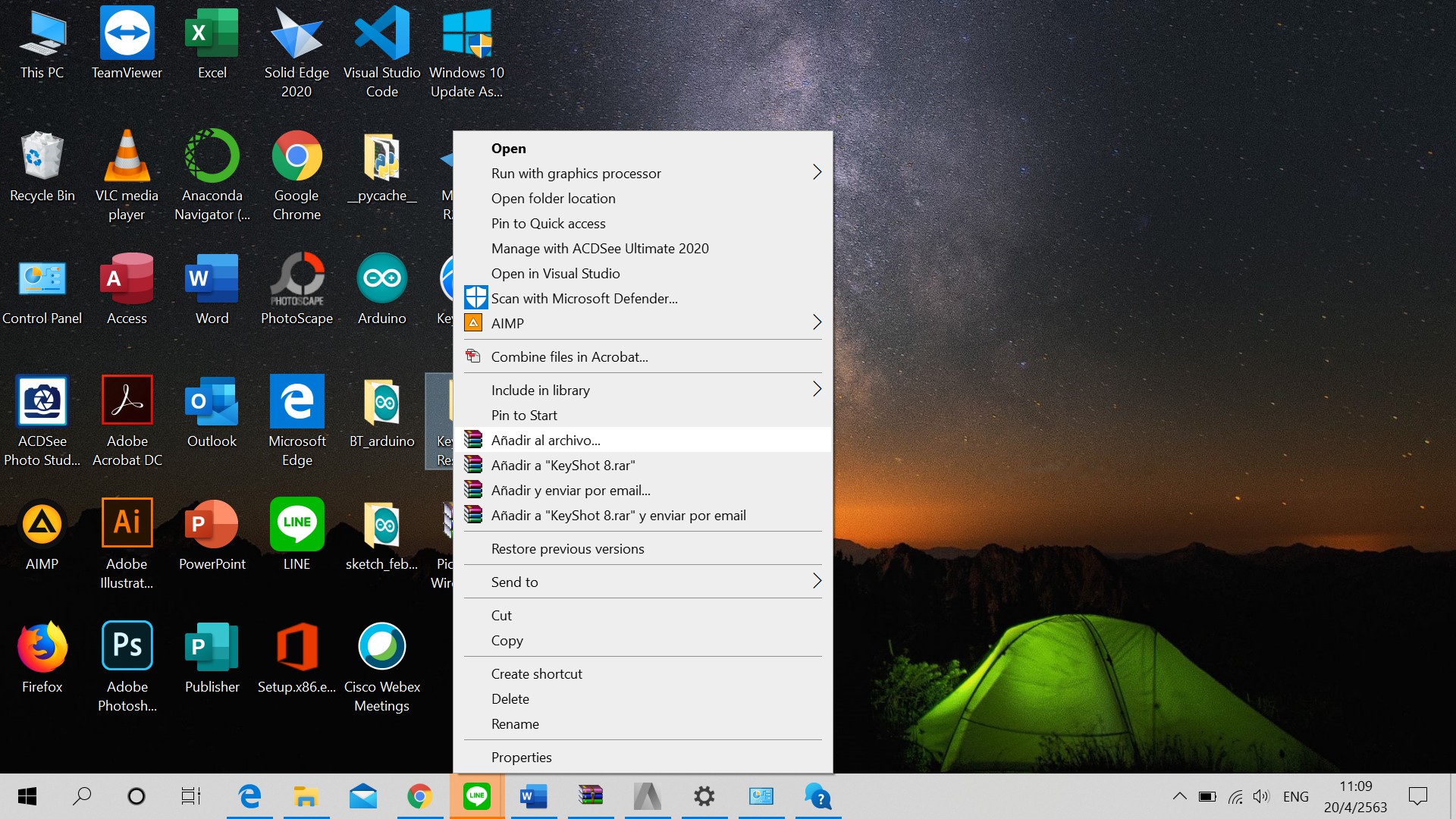The width and height of the screenshot is (1456, 819).
Task: Choose Añadir a "KeyShot 8.rar" y enviar por email
Action: 642,516
